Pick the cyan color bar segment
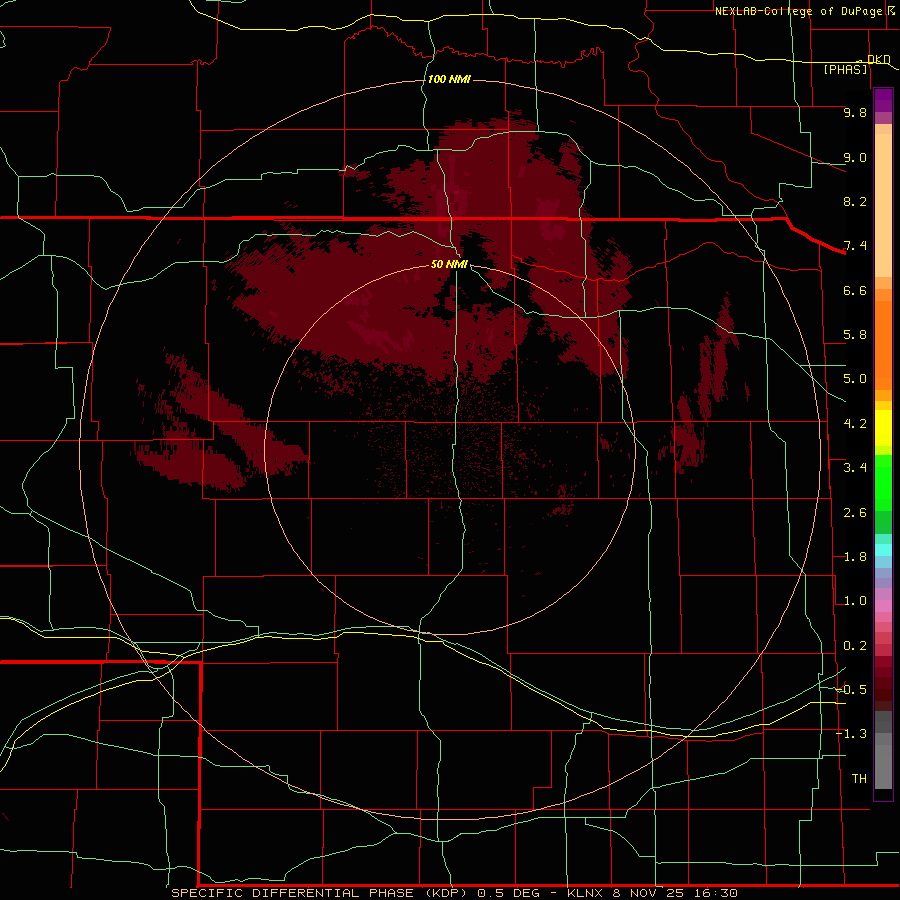900x900 pixels. [883, 550]
